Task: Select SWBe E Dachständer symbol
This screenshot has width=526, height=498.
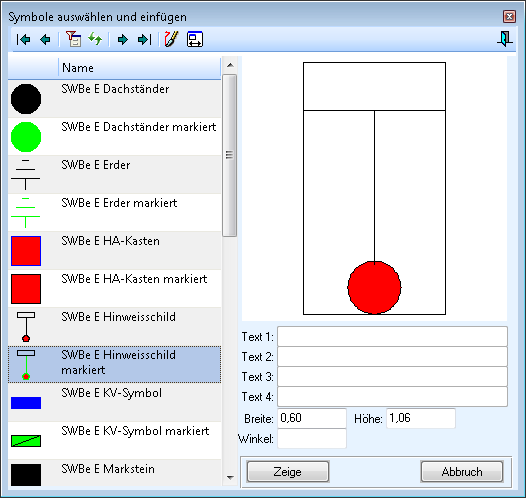Action: (114, 99)
